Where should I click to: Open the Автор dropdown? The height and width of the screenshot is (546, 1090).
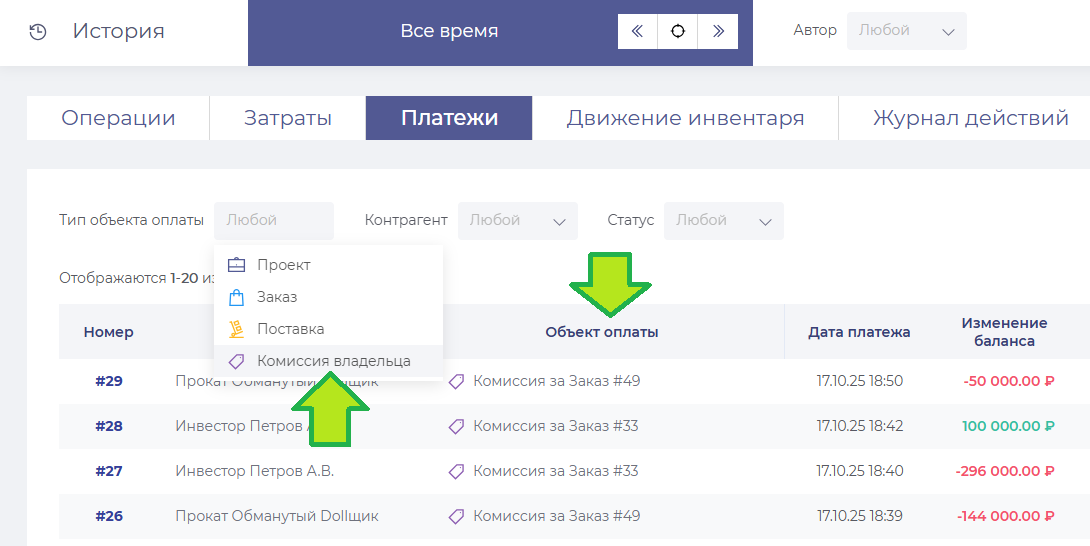906,31
